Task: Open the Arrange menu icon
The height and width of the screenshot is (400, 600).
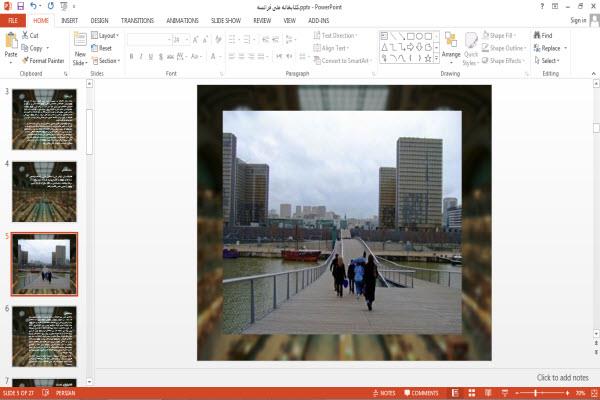Action: pyautogui.click(x=451, y=45)
